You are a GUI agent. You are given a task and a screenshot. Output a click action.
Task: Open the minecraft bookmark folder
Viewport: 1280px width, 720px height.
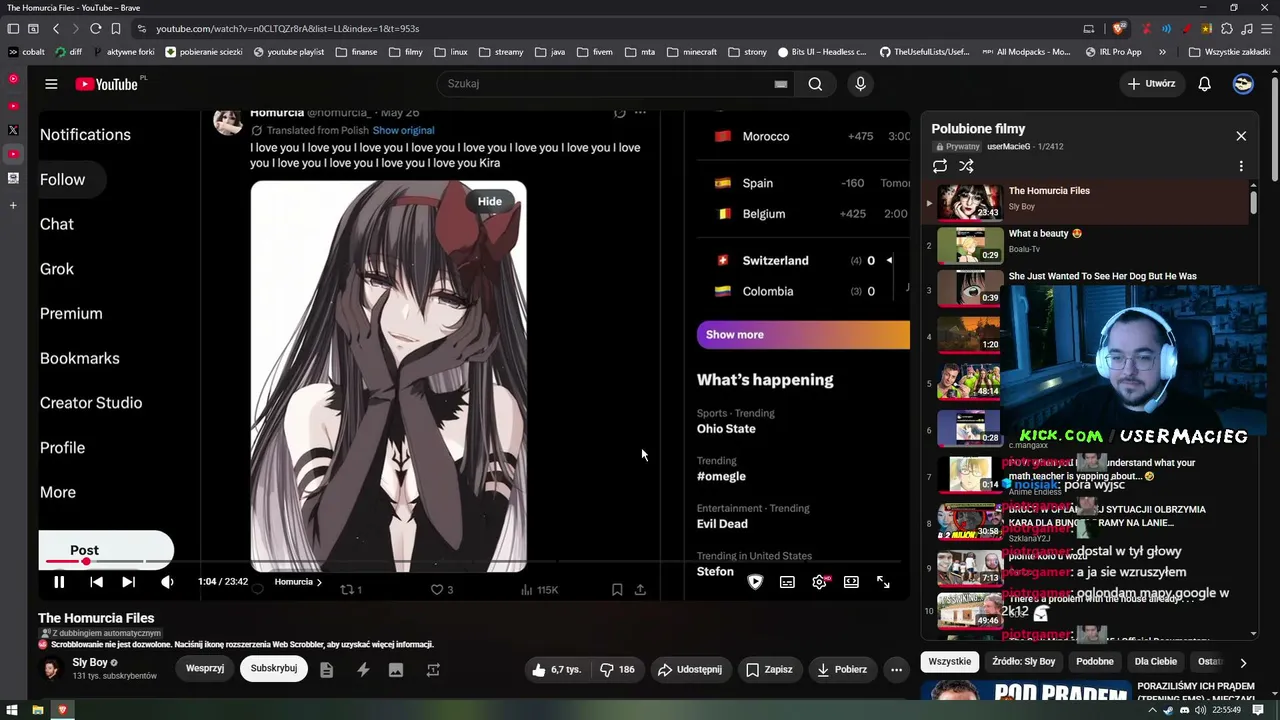pos(693,52)
